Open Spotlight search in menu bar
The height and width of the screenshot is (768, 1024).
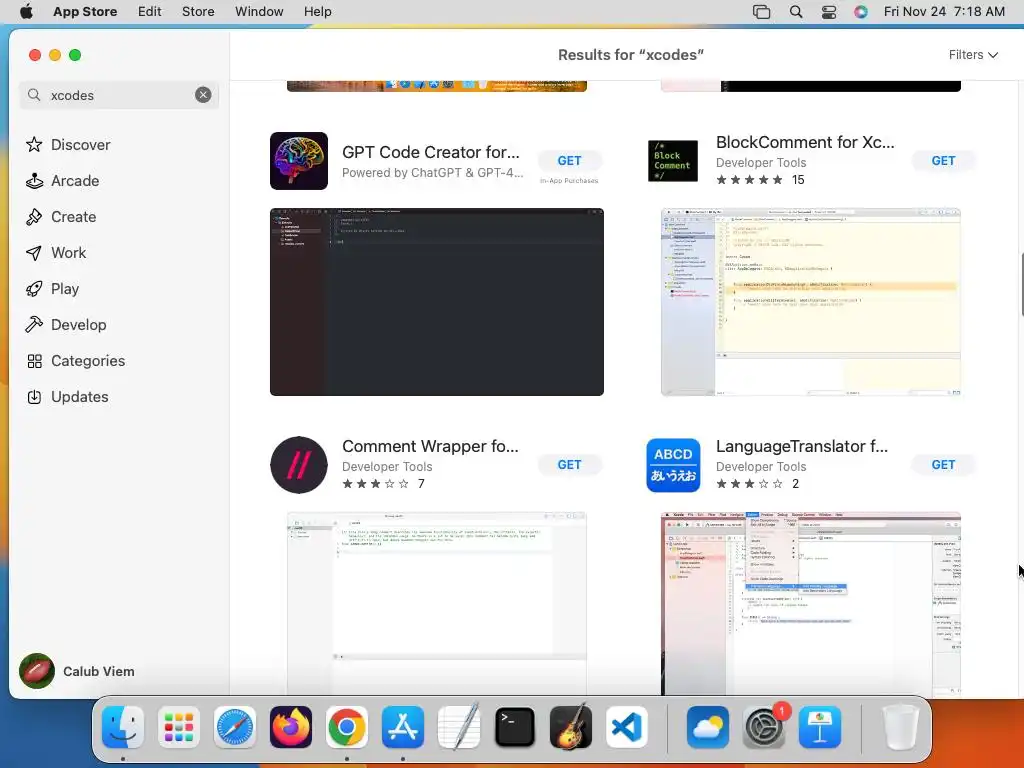tap(795, 12)
